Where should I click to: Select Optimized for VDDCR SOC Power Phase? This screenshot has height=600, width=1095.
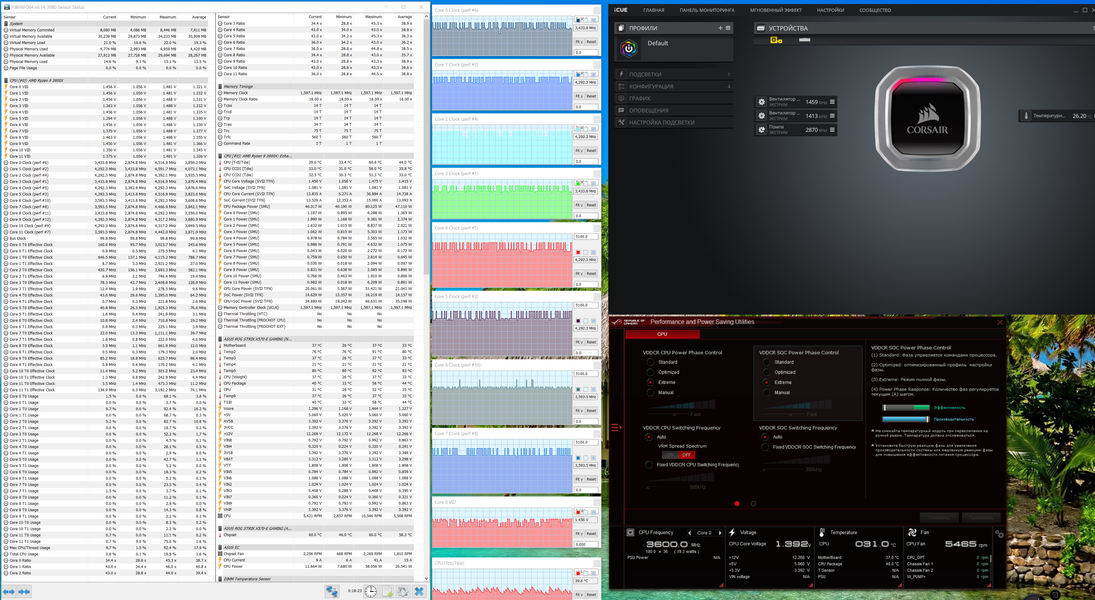point(766,372)
